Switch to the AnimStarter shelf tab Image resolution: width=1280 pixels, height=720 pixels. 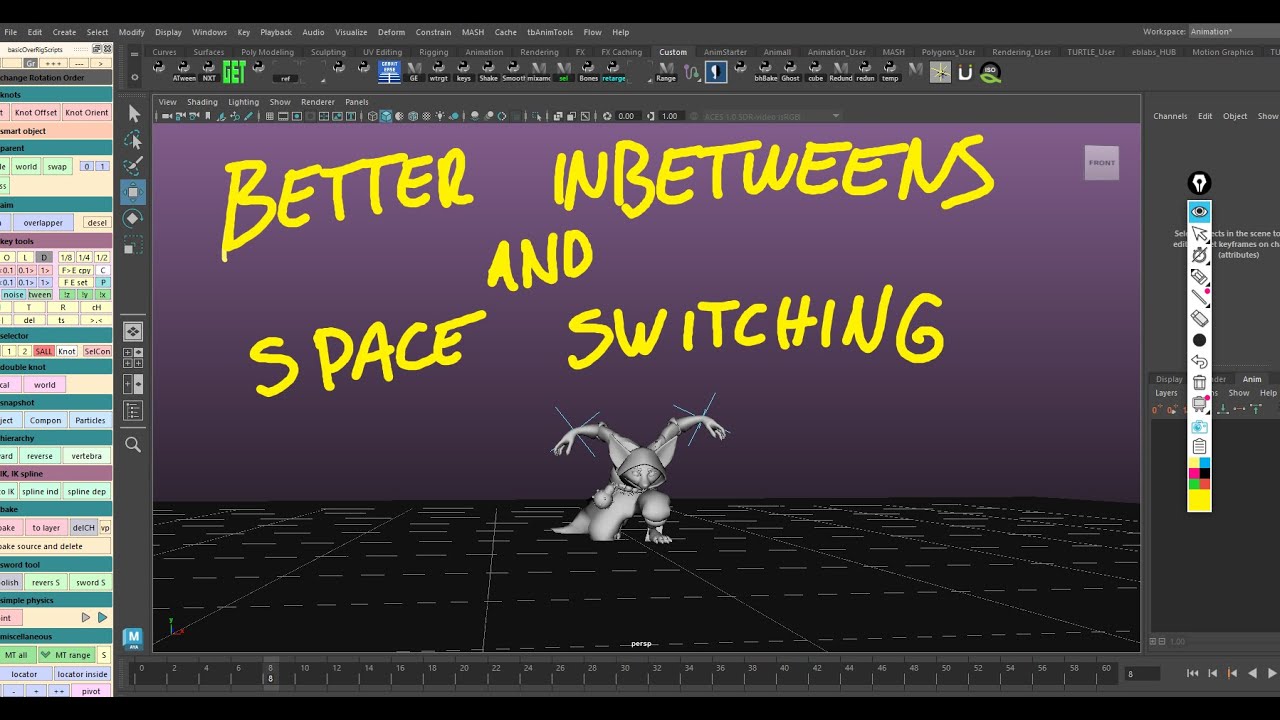coord(725,52)
